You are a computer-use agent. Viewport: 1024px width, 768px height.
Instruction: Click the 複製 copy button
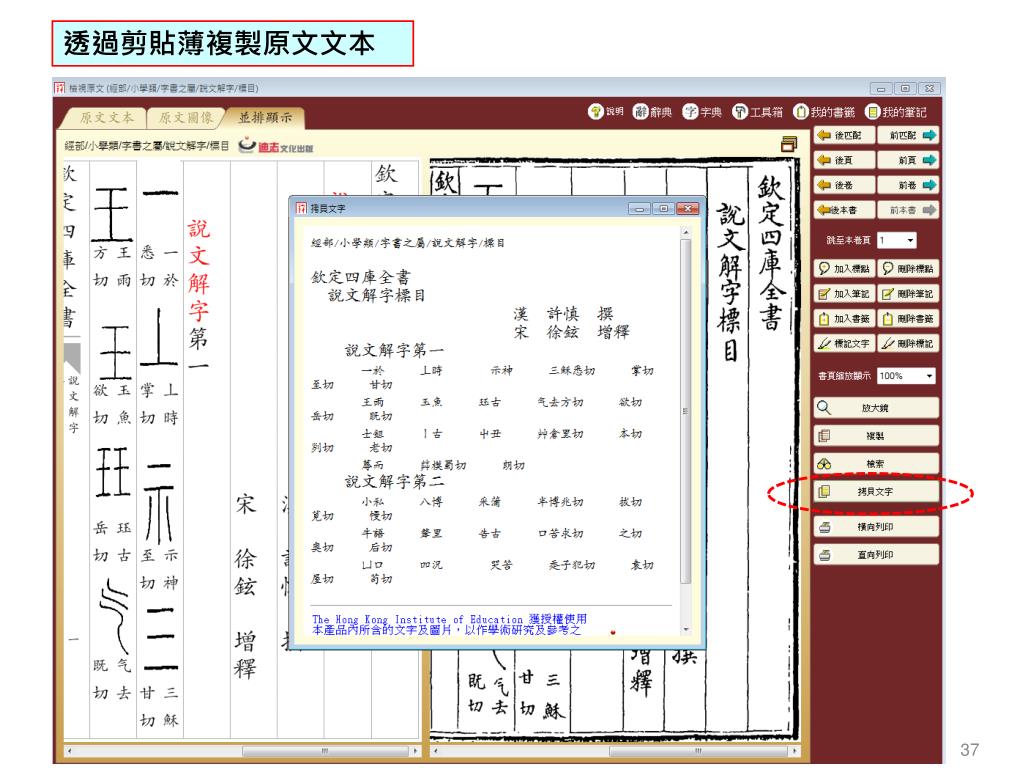(876, 436)
